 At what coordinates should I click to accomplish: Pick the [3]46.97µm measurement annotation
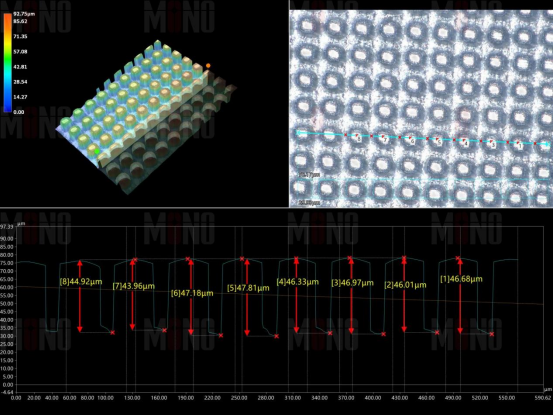[x=352, y=283]
